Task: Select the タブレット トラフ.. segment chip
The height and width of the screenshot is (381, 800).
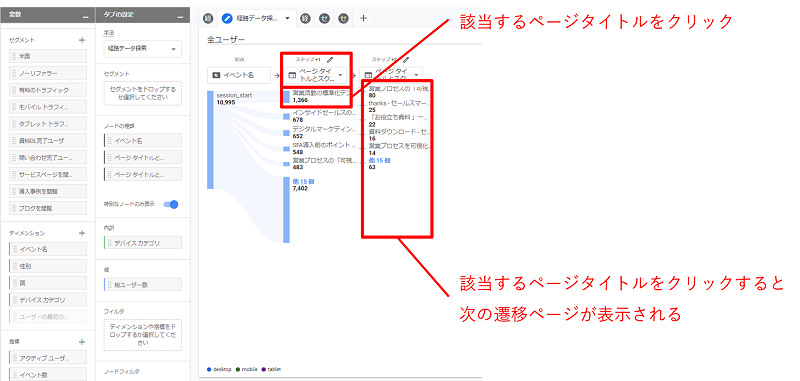Action: click(48, 123)
